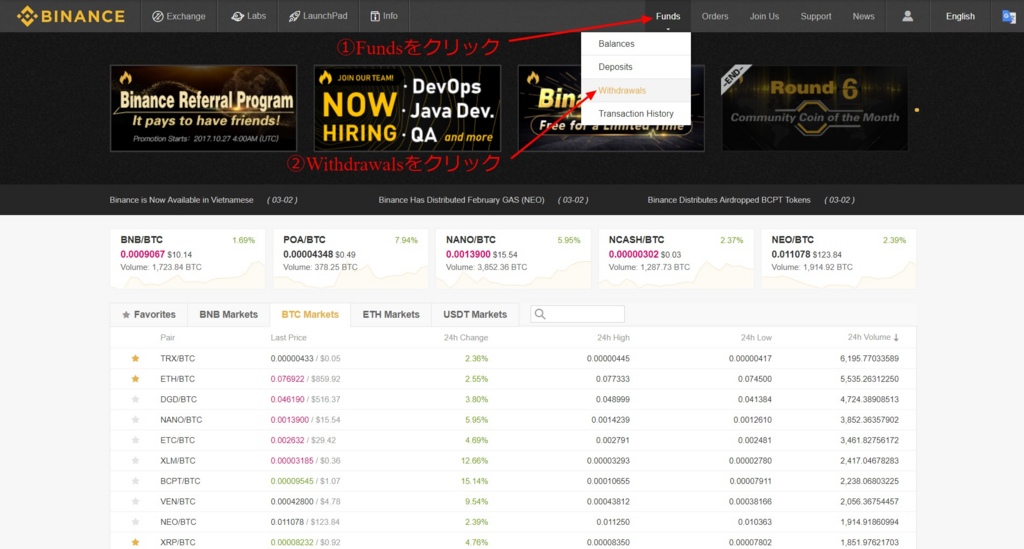
Task: Open the NANO/BTC ticker card
Action: [x=513, y=259]
